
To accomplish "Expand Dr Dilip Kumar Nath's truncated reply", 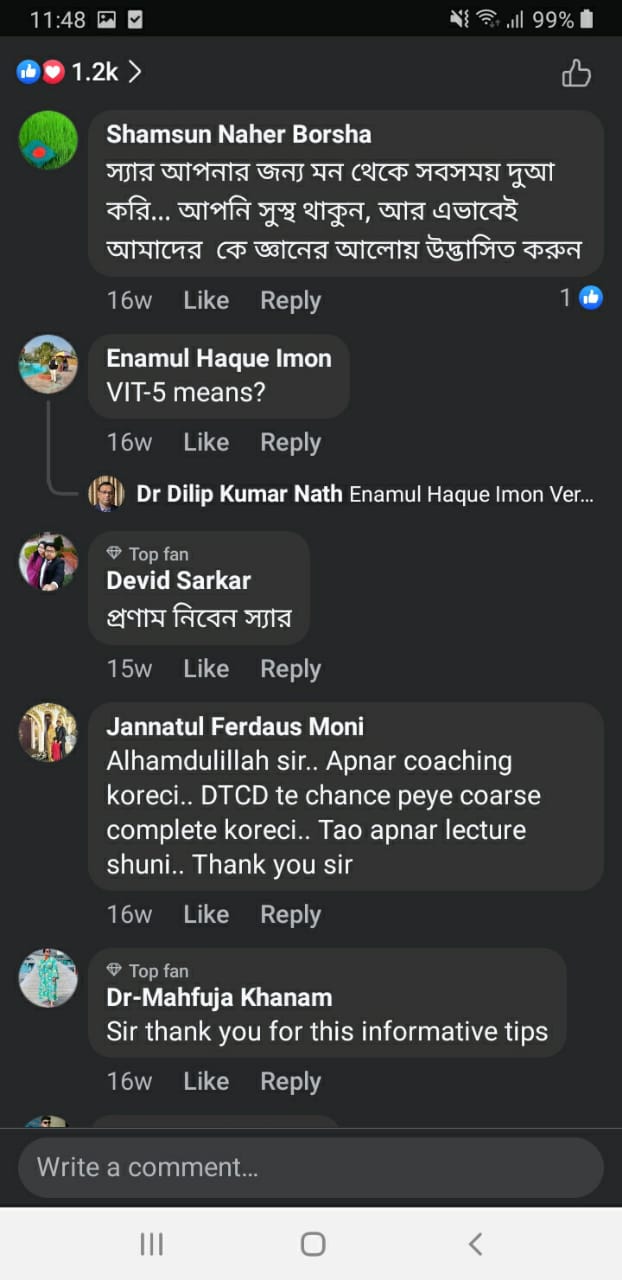I will pyautogui.click(x=470, y=494).
